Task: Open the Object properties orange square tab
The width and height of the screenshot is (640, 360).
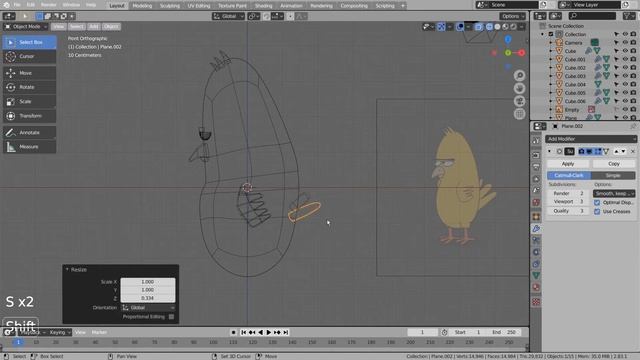Action: (536, 217)
